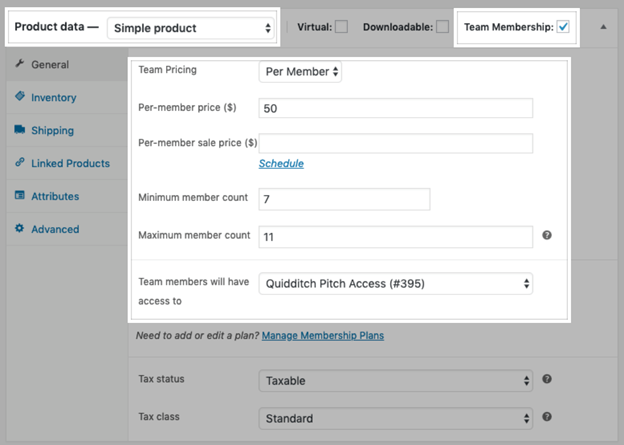Screen dimensions: 624x445
Task: Switch to the Attributes tab
Action: [x=67, y=196]
